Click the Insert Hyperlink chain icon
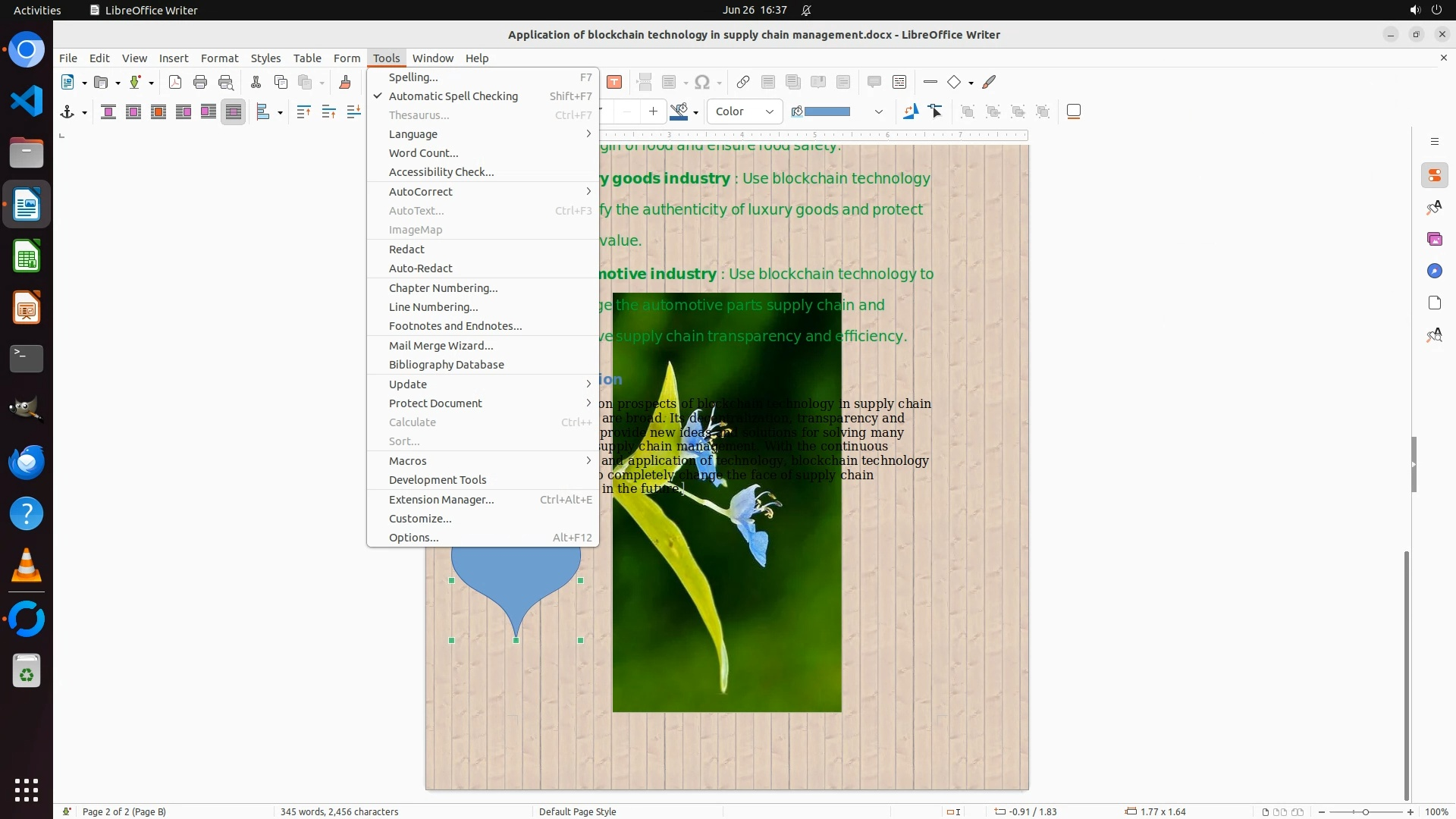The image size is (1456, 819). point(743,82)
